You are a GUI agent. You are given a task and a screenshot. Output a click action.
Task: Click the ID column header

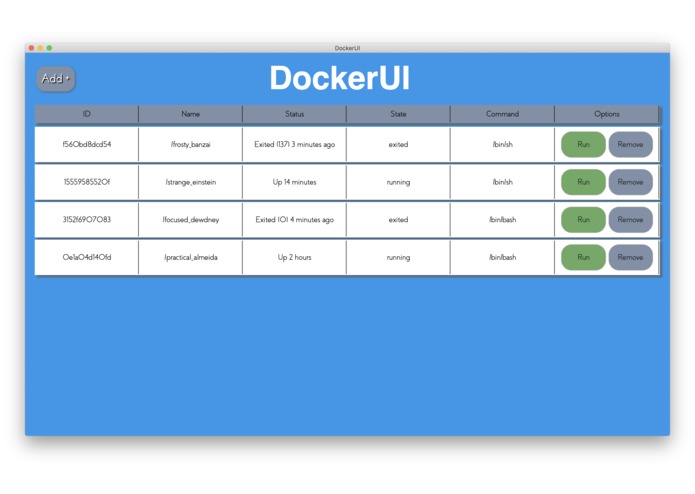pos(86,114)
